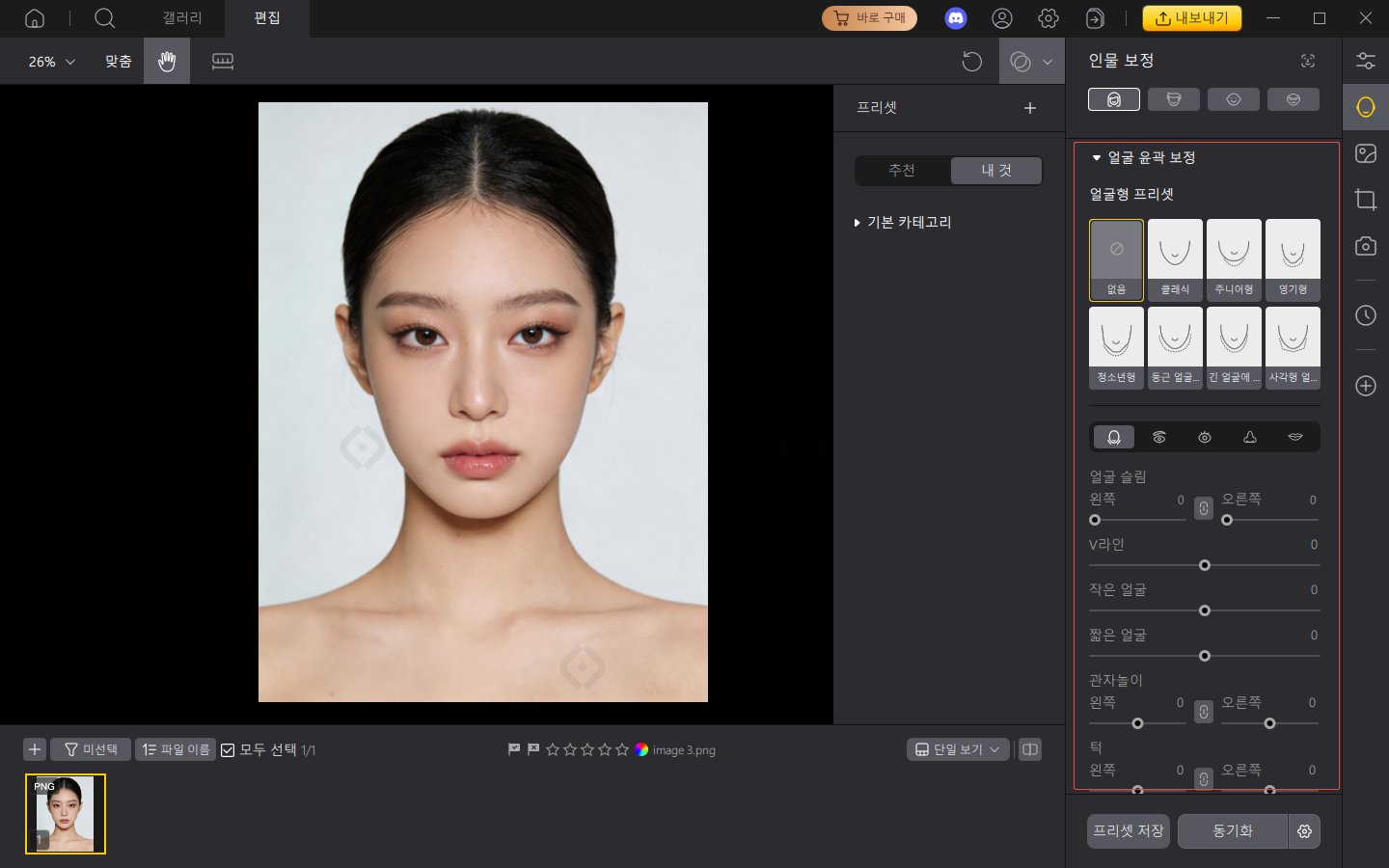Toggle the left-right link for 관자놀이
The height and width of the screenshot is (868, 1389).
pos(1203,711)
